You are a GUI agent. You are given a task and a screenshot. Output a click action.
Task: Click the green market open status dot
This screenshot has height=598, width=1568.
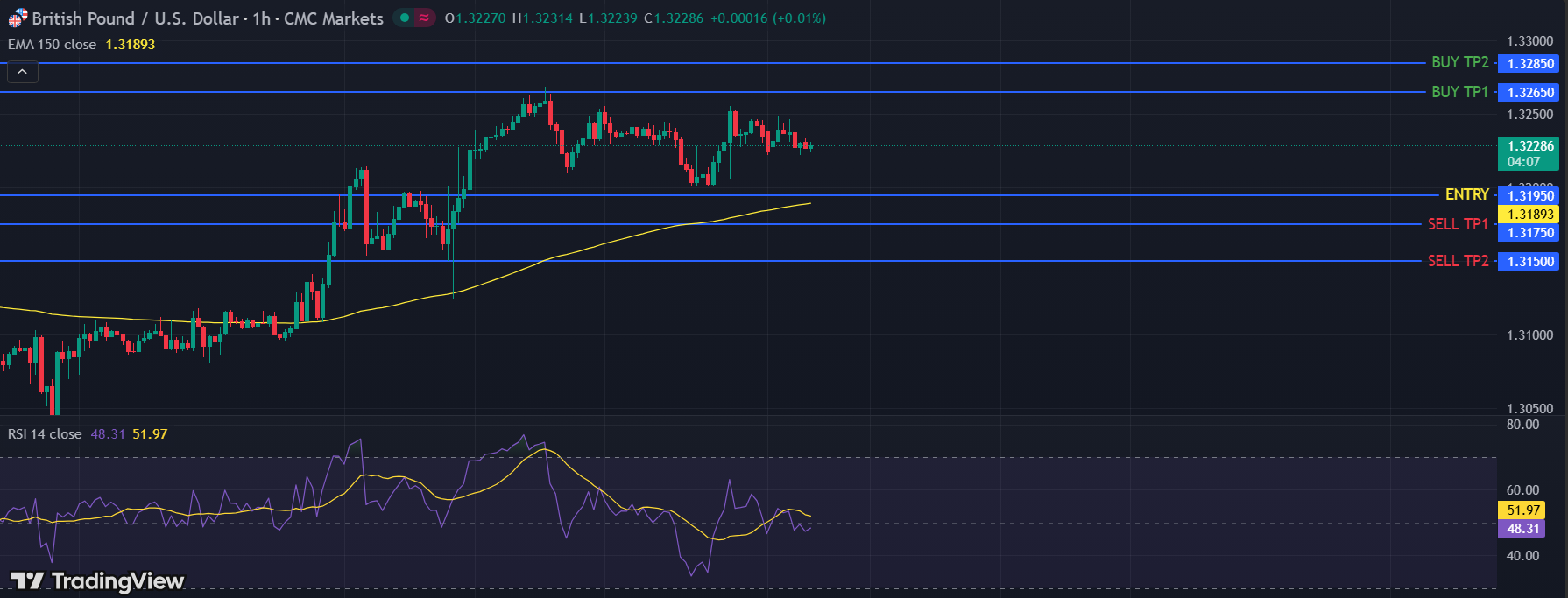tap(404, 18)
